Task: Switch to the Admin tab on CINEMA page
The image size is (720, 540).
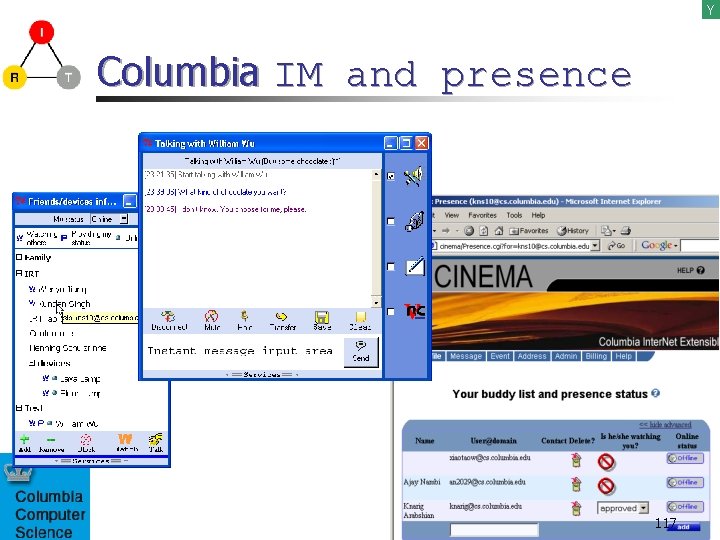Action: click(566, 356)
